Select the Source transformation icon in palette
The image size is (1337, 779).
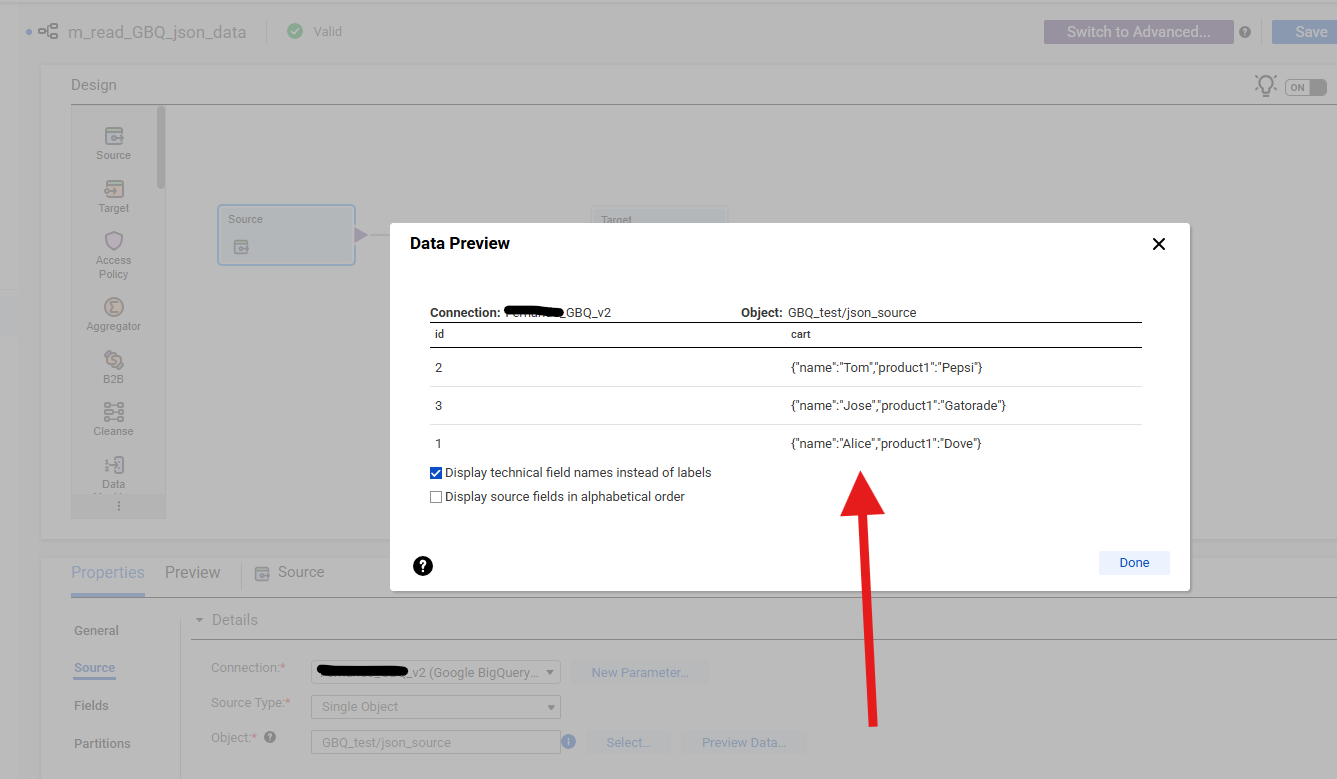(x=114, y=135)
